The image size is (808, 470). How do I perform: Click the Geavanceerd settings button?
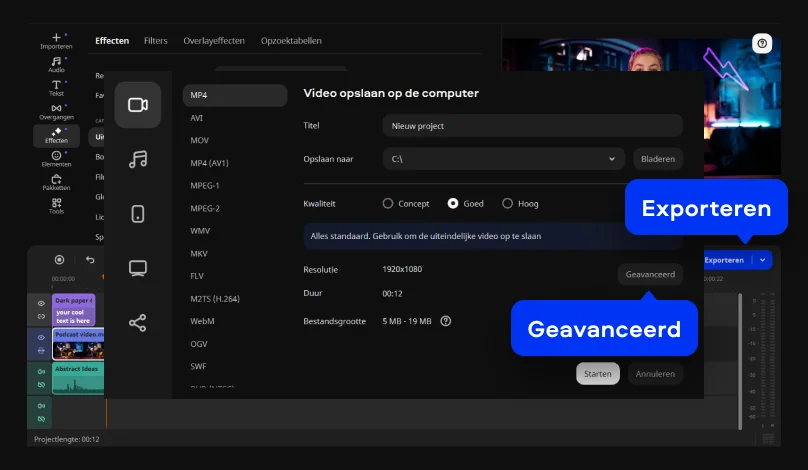[650, 274]
